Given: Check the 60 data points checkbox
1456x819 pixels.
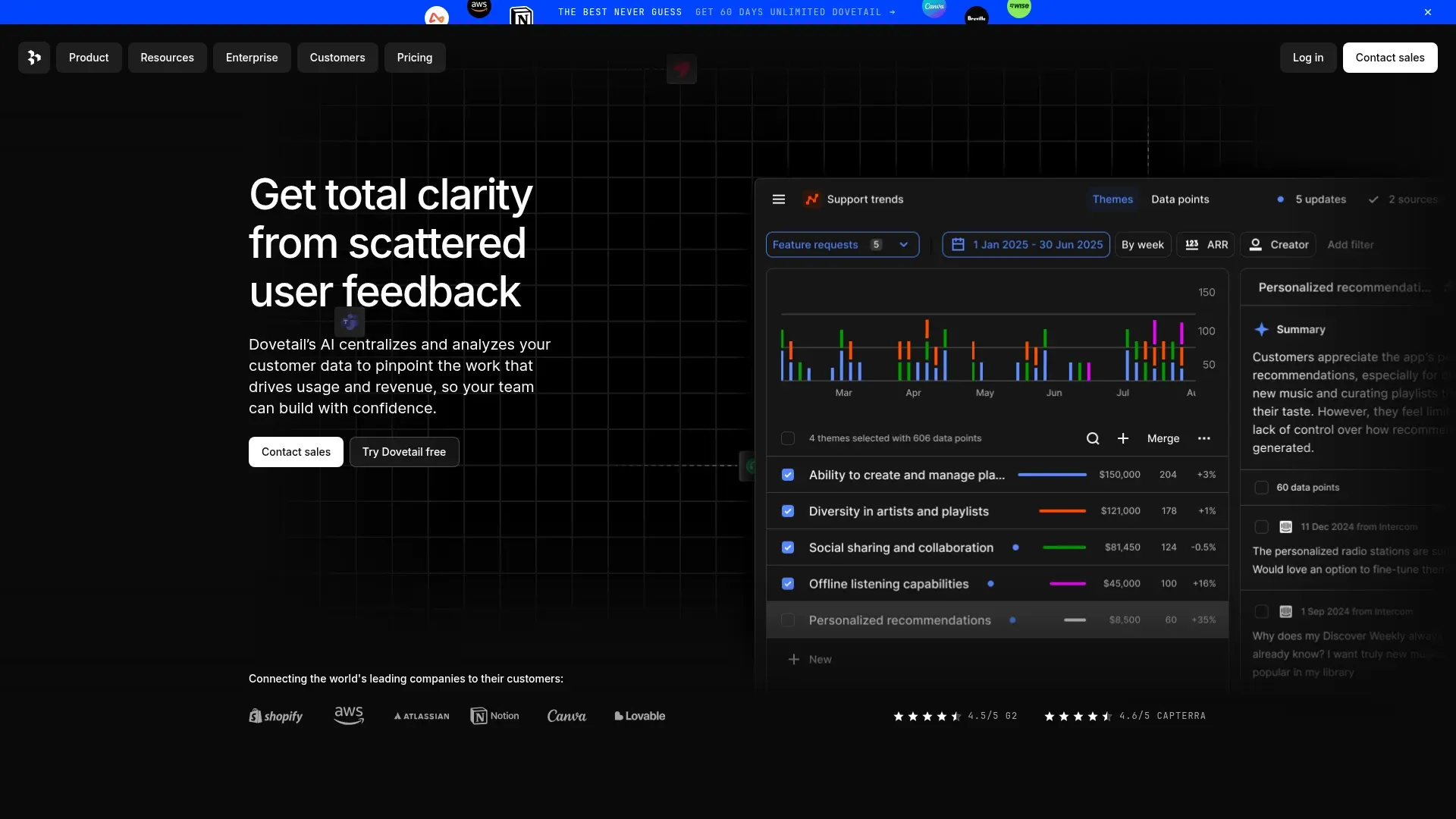Looking at the screenshot, I should 1262,488.
